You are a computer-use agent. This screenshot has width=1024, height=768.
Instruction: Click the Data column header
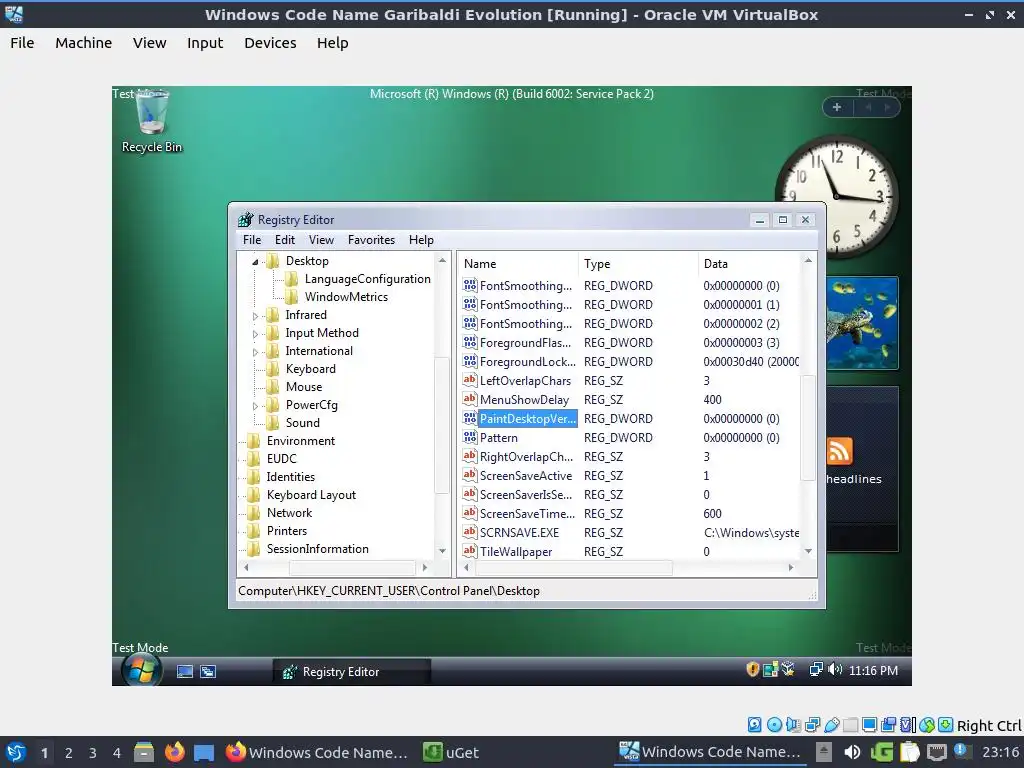pos(749,264)
